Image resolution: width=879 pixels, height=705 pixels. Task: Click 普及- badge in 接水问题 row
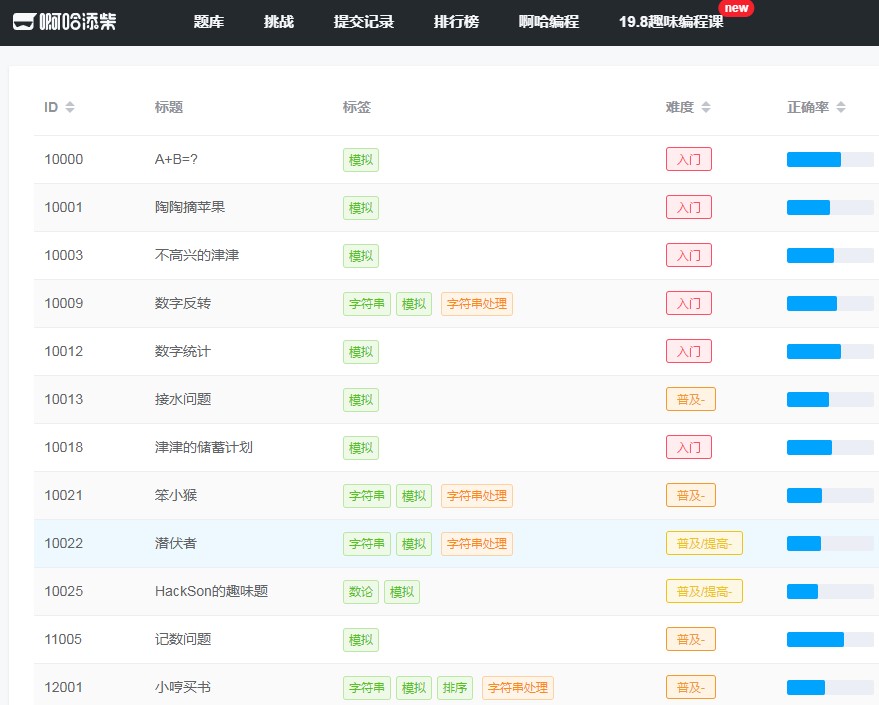coord(691,400)
